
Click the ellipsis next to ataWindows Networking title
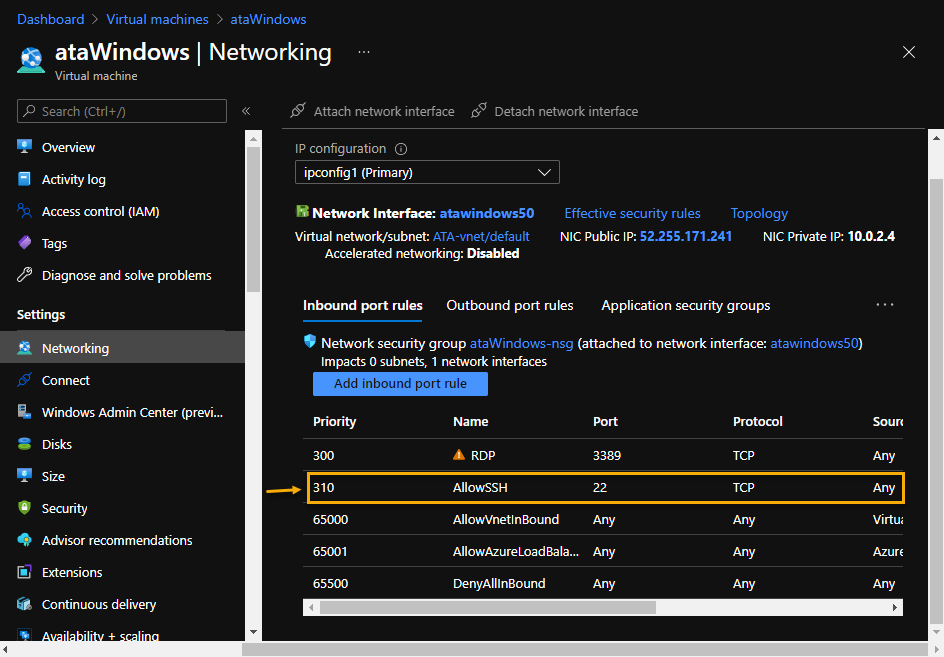click(x=364, y=52)
